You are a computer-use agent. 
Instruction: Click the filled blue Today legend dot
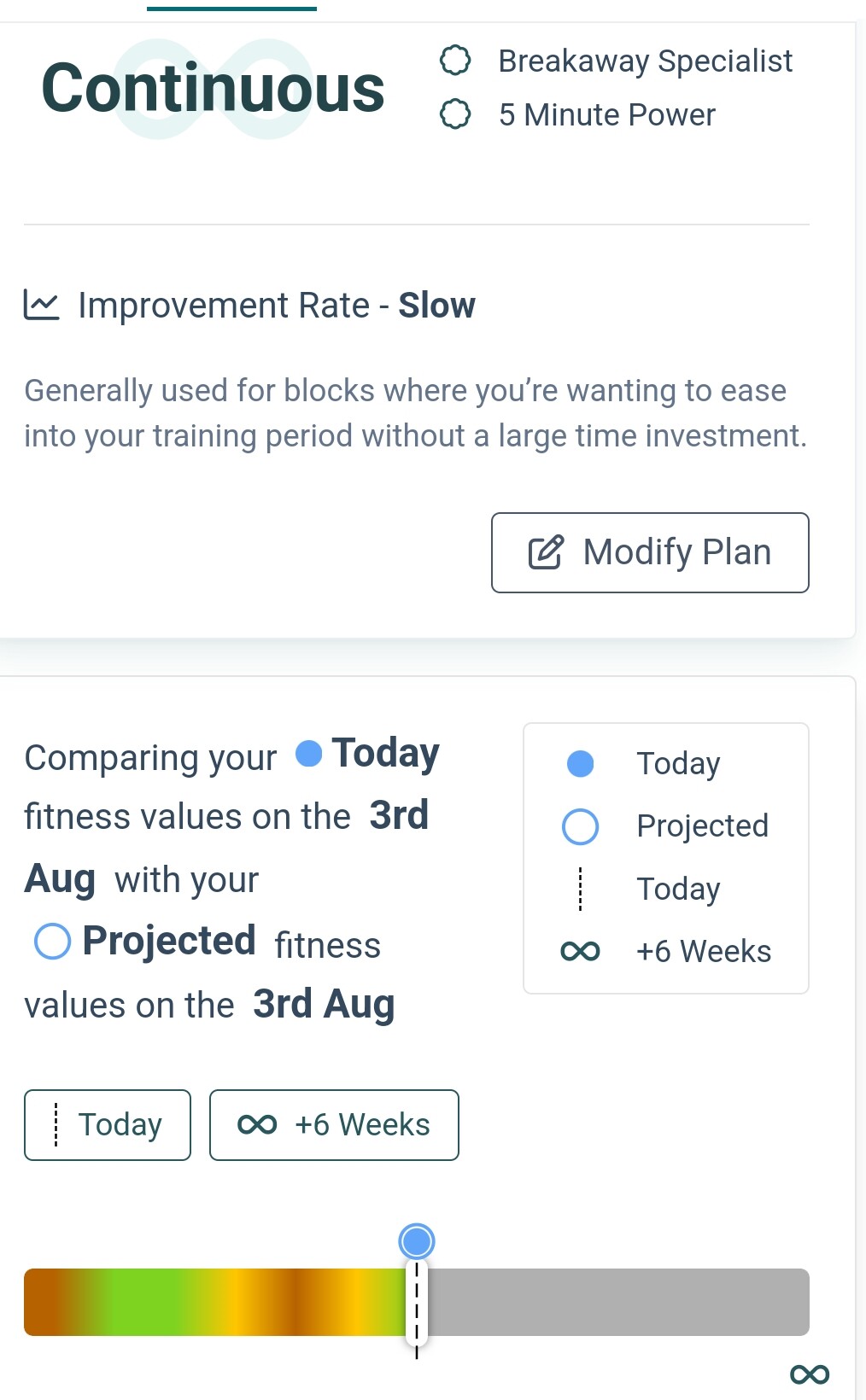(x=580, y=763)
